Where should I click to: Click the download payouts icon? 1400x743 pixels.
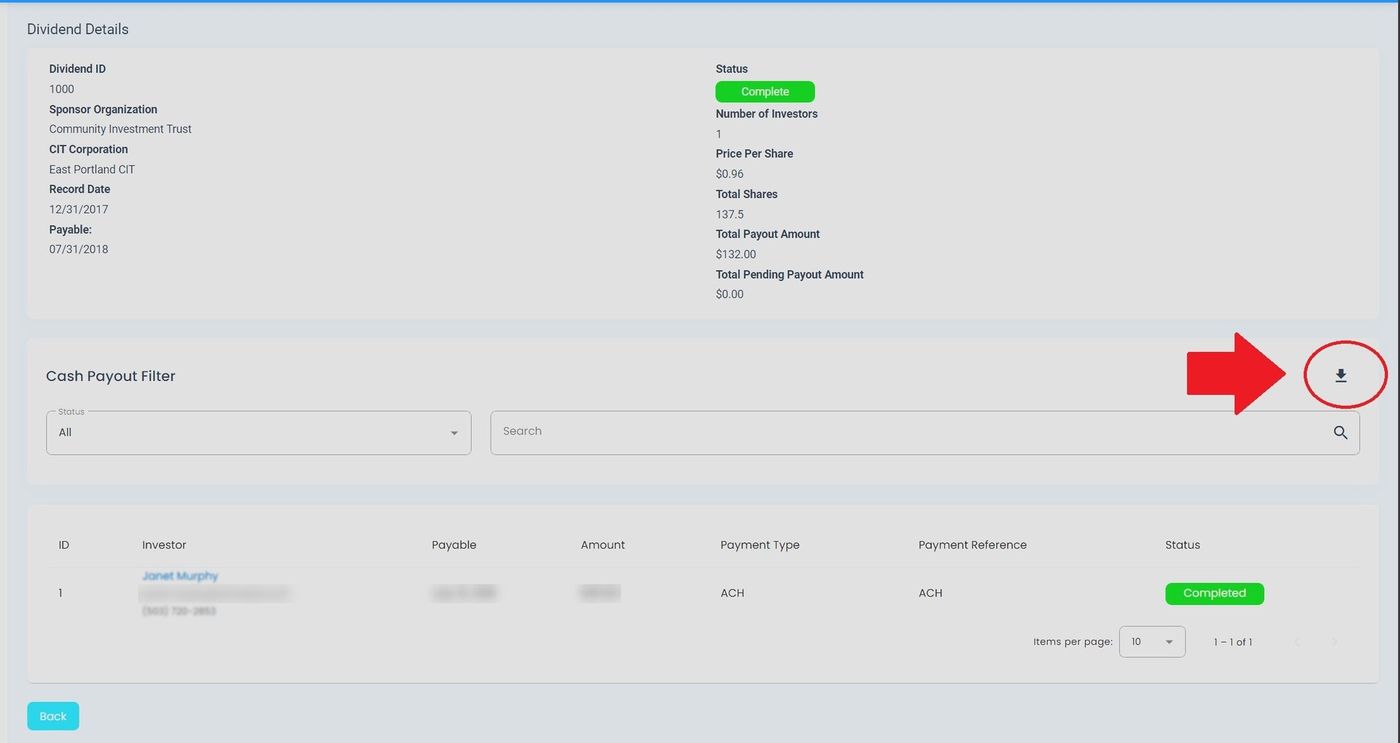coord(1341,376)
